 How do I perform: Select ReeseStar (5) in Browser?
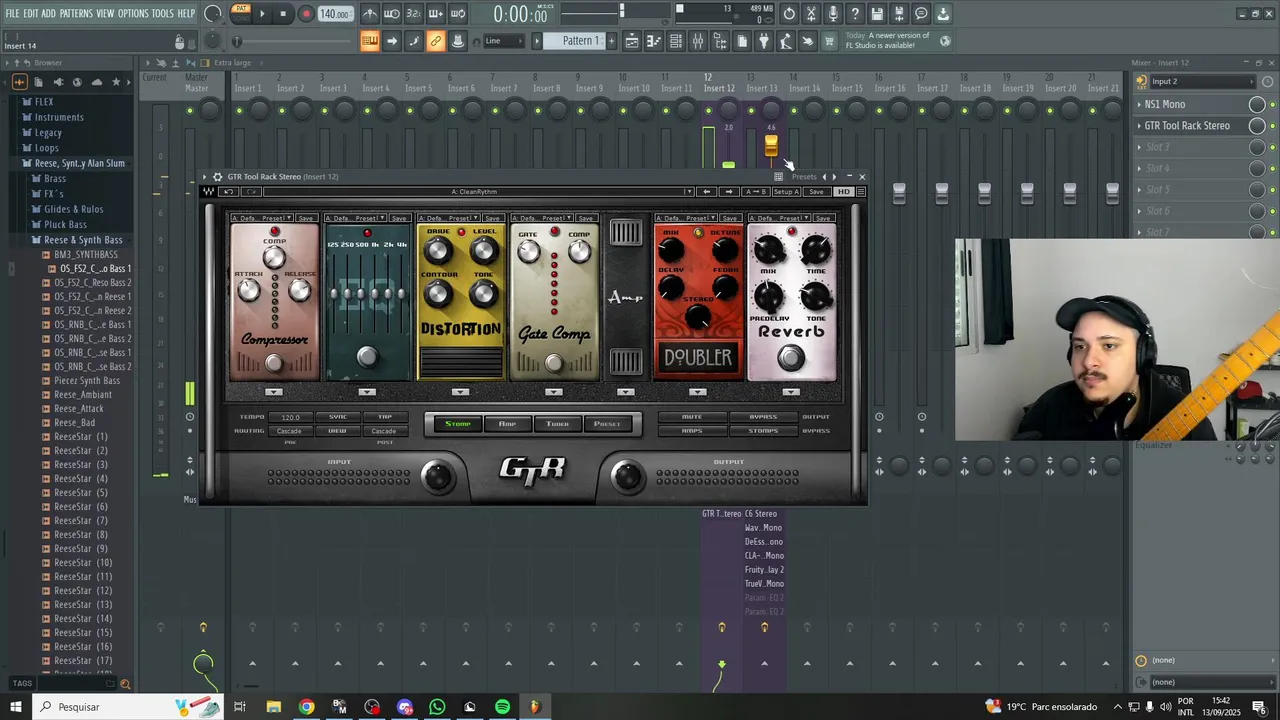click(81, 493)
